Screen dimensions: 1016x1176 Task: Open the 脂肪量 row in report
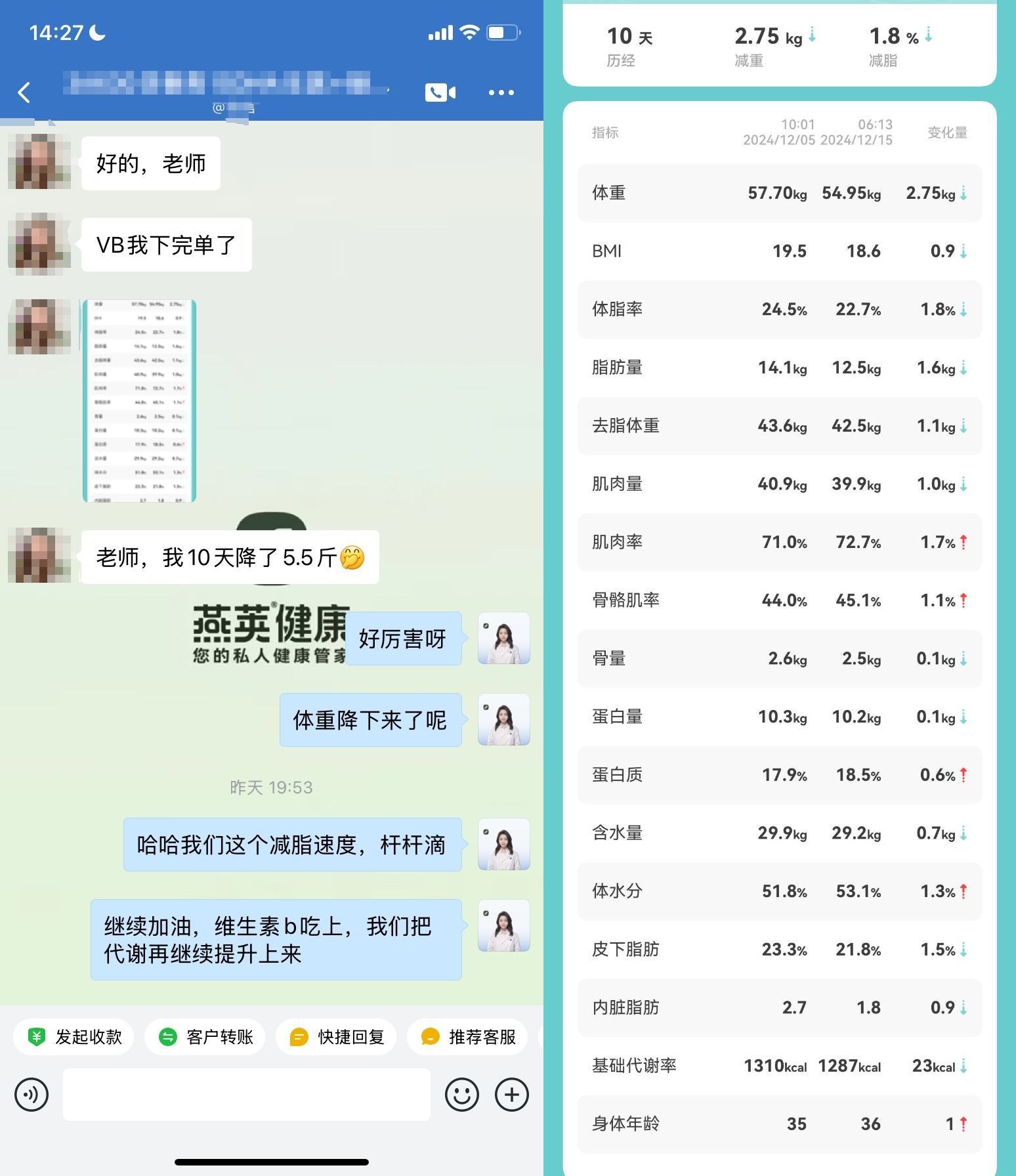pos(780,367)
